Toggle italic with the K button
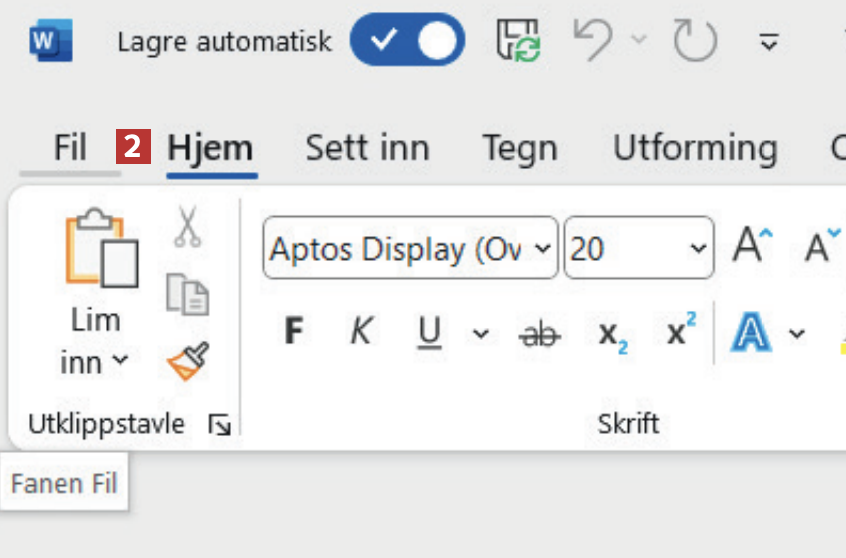 coord(361,332)
